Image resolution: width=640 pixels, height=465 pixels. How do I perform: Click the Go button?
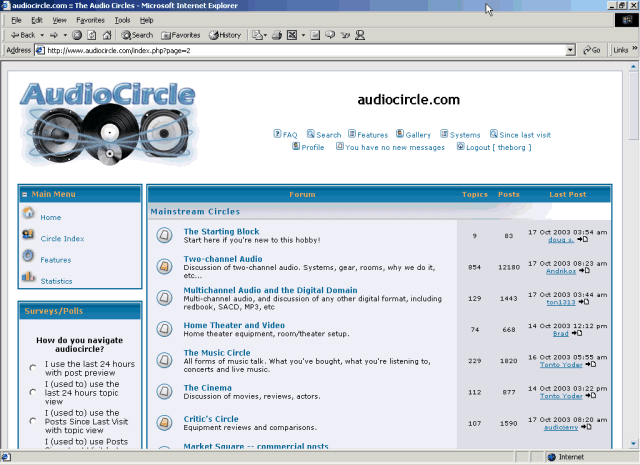(592, 50)
